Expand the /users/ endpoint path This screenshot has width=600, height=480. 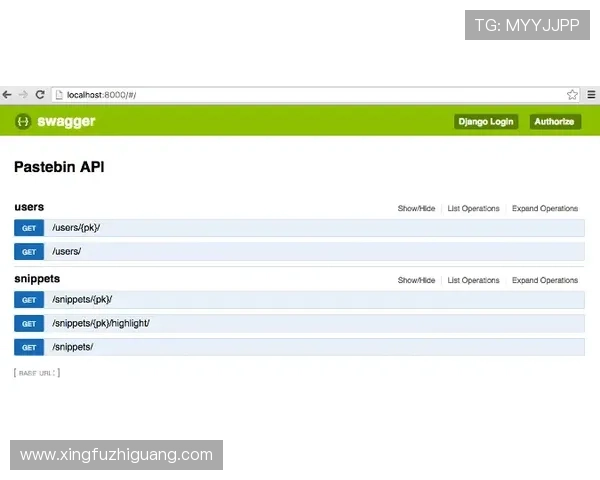coord(67,251)
